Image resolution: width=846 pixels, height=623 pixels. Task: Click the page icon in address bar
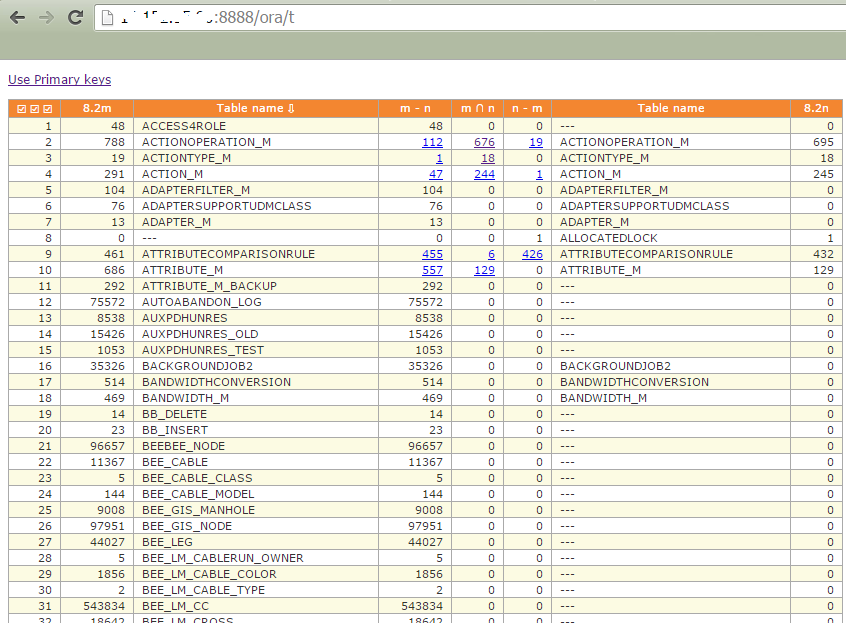pyautogui.click(x=106, y=18)
